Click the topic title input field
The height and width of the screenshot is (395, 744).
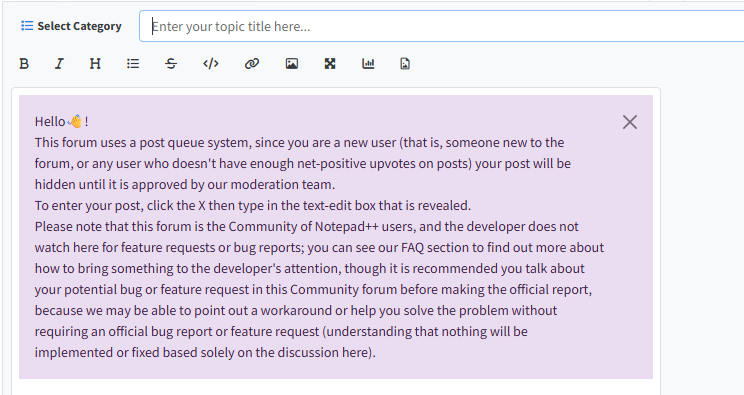[x=441, y=26]
